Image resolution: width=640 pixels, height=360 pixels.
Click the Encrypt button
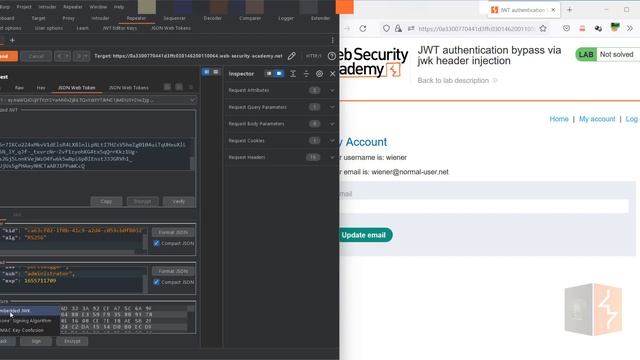click(72, 341)
